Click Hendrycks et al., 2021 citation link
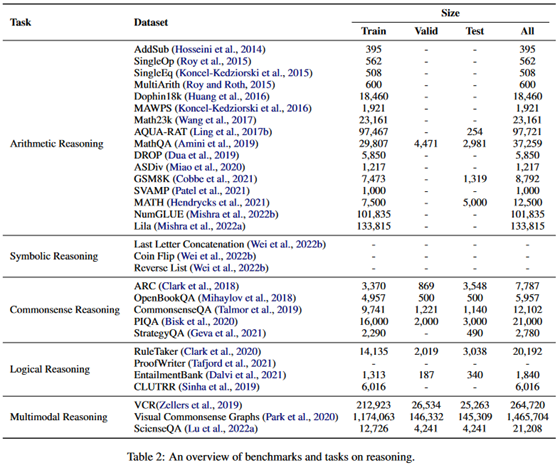 [x=218, y=202]
